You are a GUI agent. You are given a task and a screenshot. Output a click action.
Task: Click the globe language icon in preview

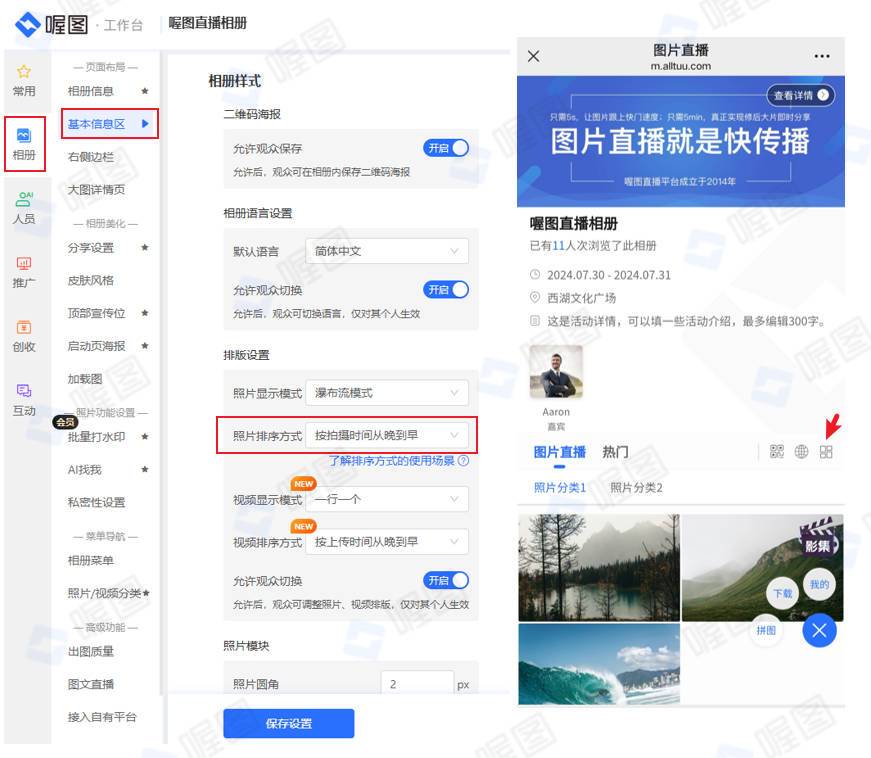click(x=801, y=451)
